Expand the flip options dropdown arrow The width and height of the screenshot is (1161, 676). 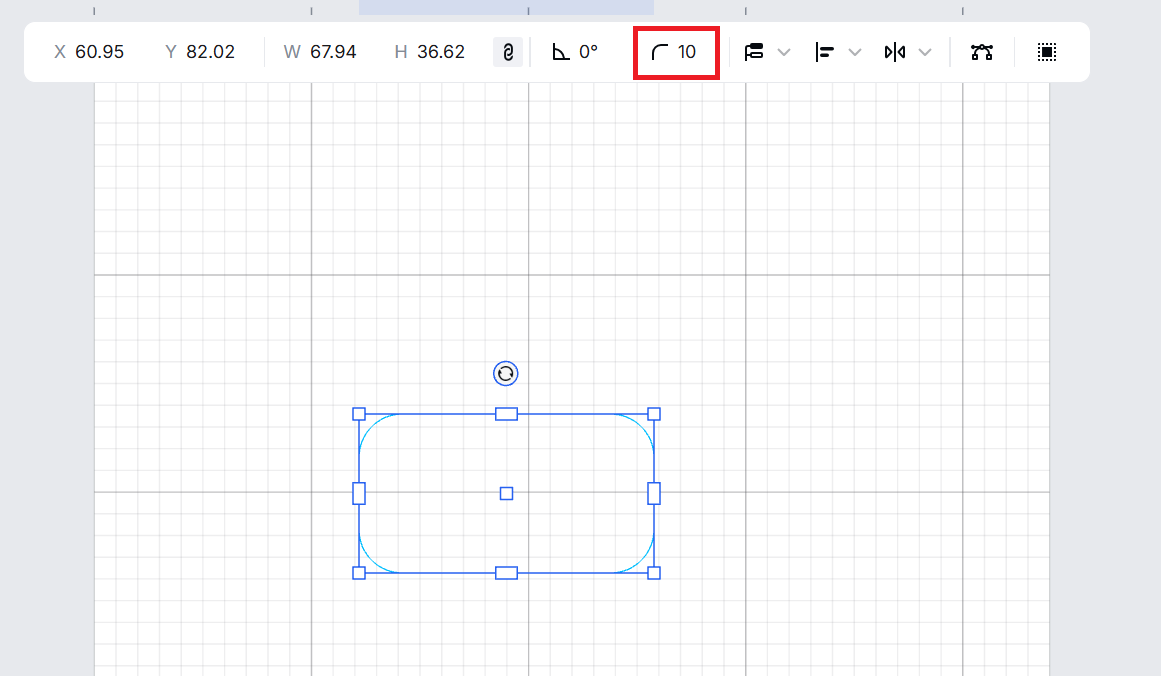point(925,52)
